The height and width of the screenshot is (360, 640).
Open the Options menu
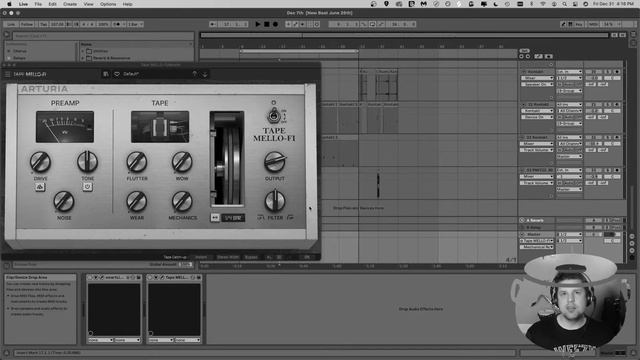(x=108, y=4)
